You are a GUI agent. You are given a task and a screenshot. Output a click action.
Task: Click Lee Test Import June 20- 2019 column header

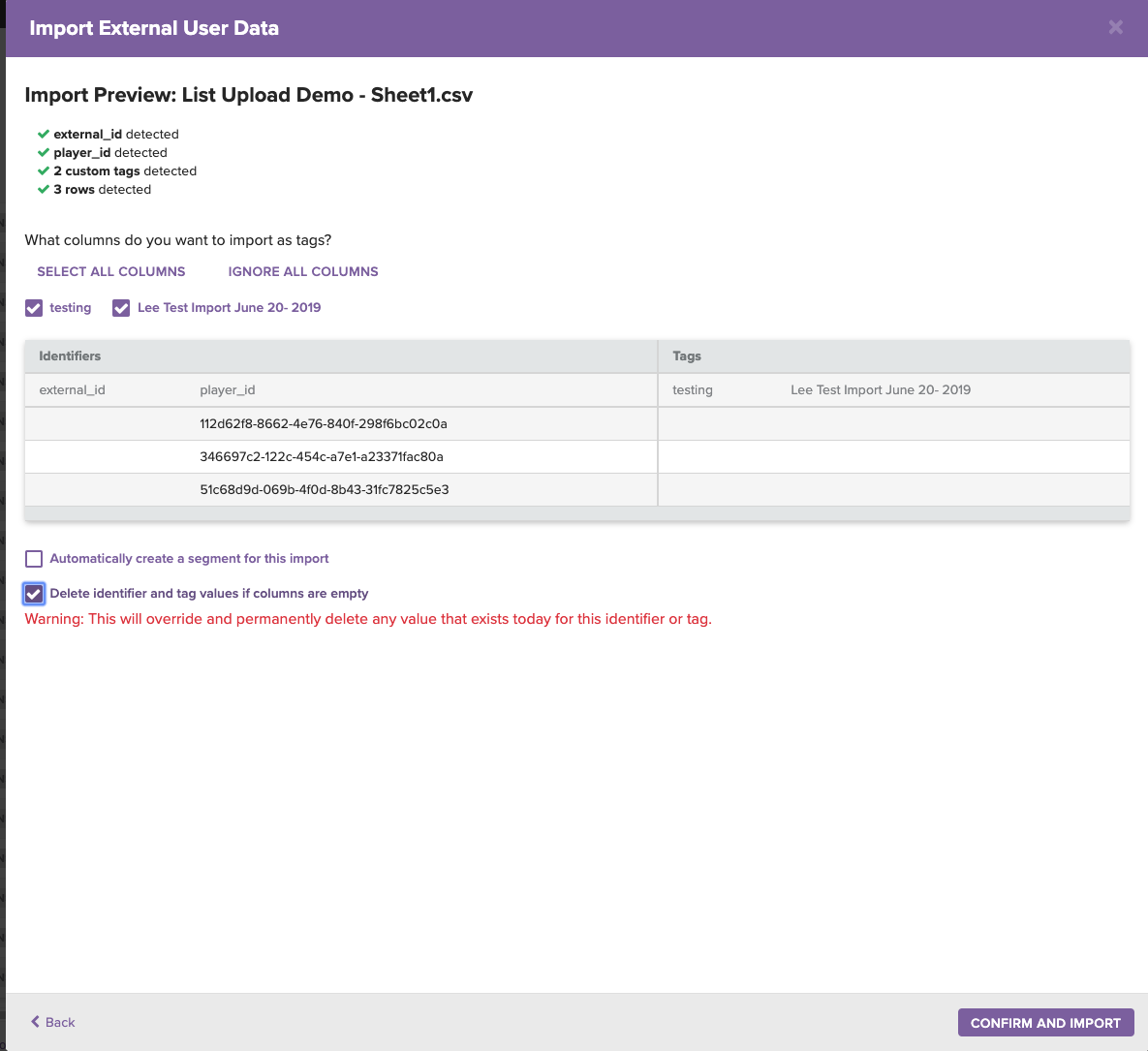click(881, 390)
